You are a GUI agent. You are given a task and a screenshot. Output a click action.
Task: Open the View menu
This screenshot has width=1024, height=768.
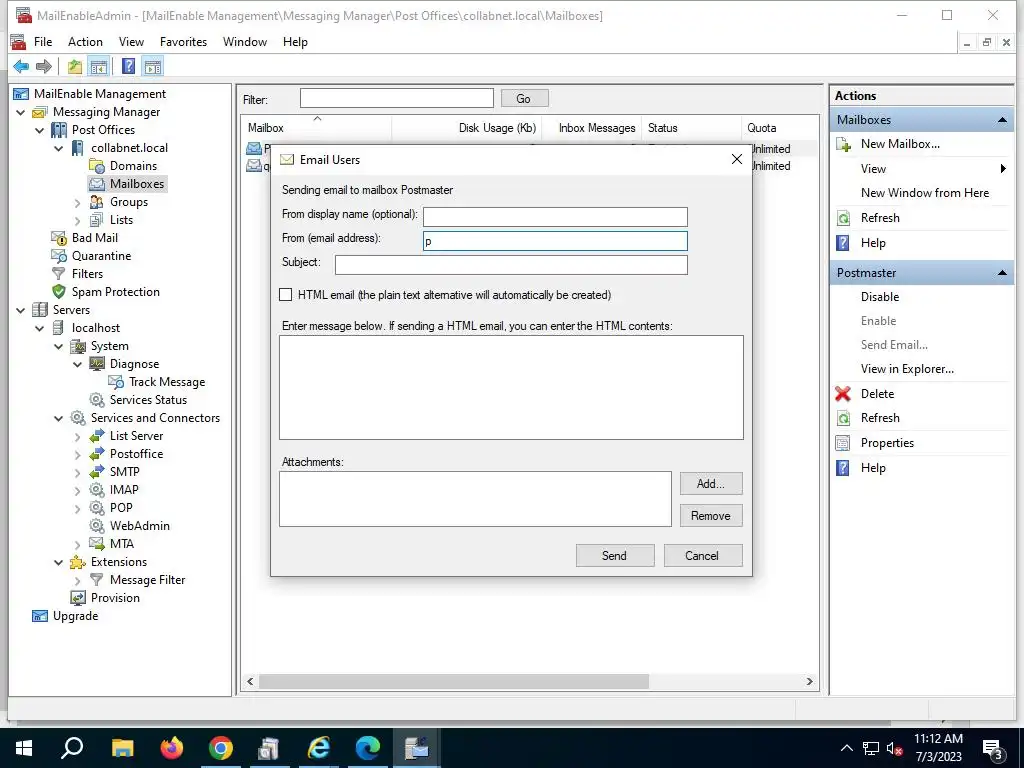[131, 42]
